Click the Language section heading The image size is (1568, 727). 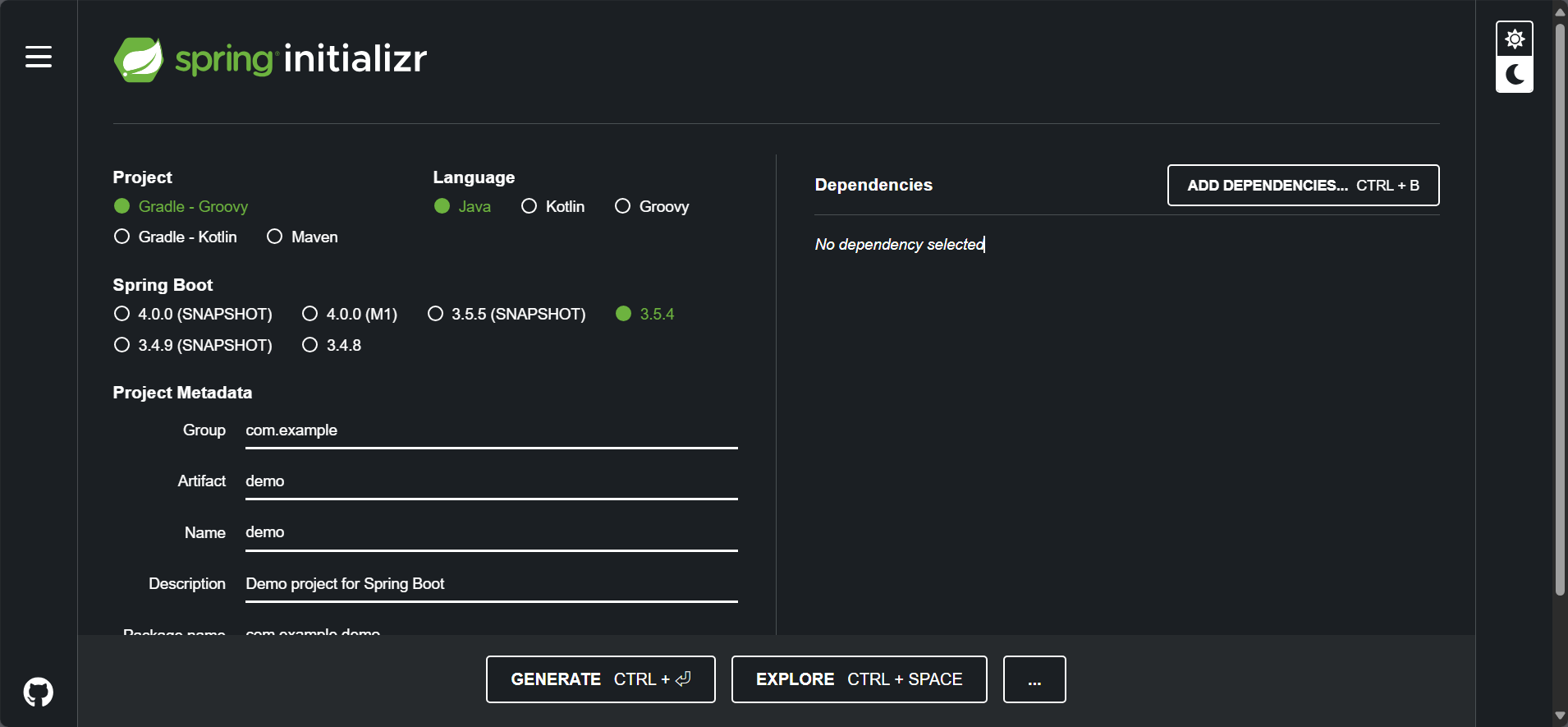point(474,177)
